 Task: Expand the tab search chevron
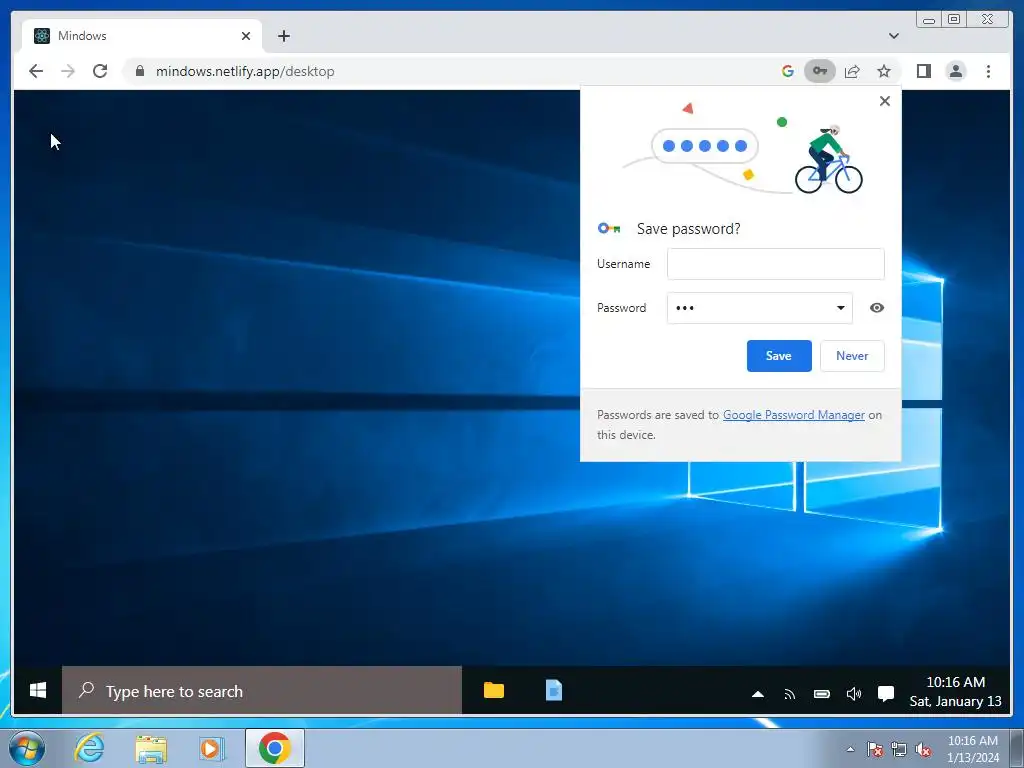pyautogui.click(x=893, y=36)
